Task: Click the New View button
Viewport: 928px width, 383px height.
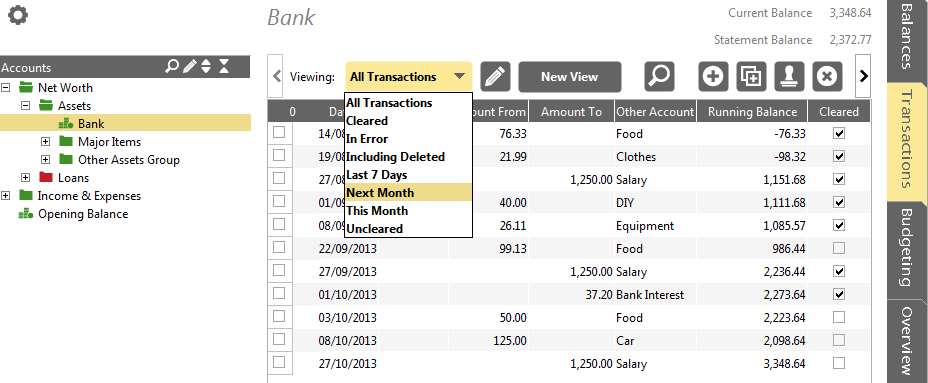Action: (570, 77)
